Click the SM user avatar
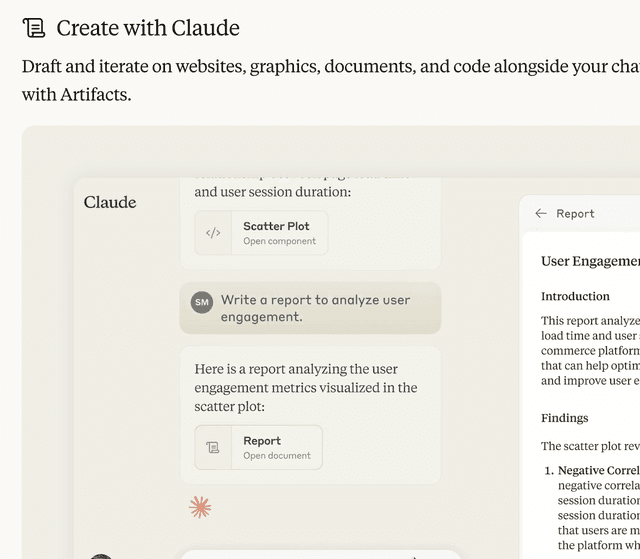640x559 pixels. [202, 302]
